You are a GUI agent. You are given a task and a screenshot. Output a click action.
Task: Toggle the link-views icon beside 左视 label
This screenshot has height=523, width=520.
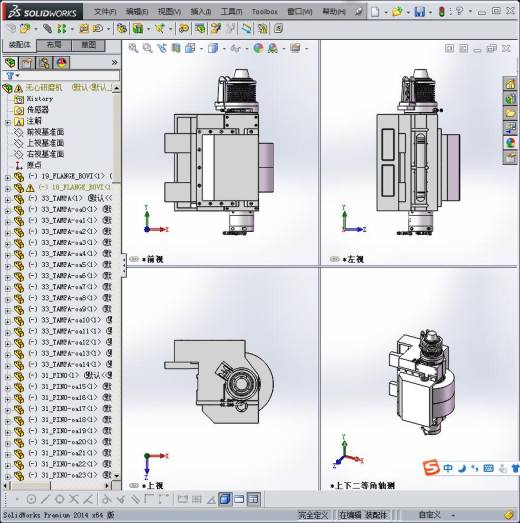[335, 259]
